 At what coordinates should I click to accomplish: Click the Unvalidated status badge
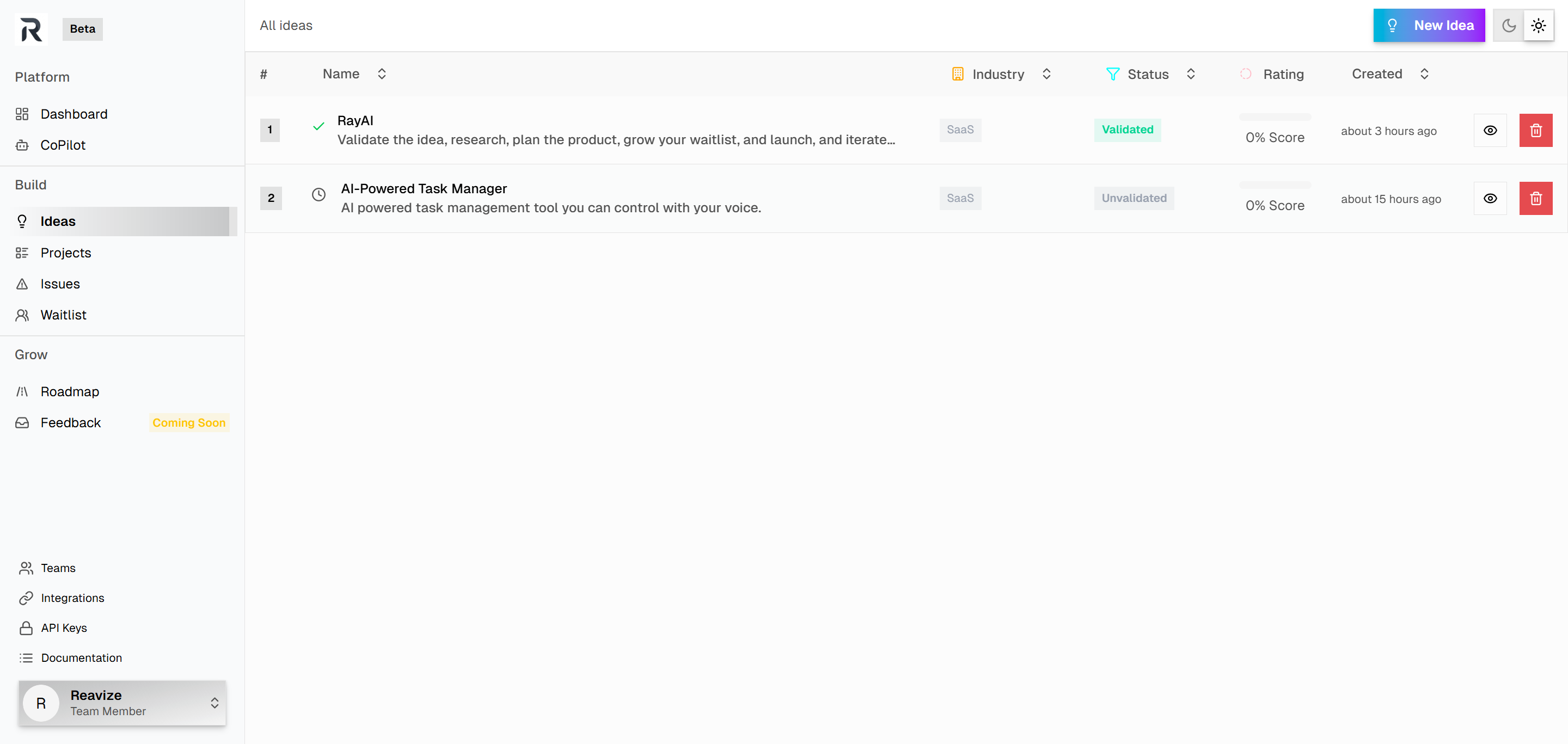[1134, 198]
